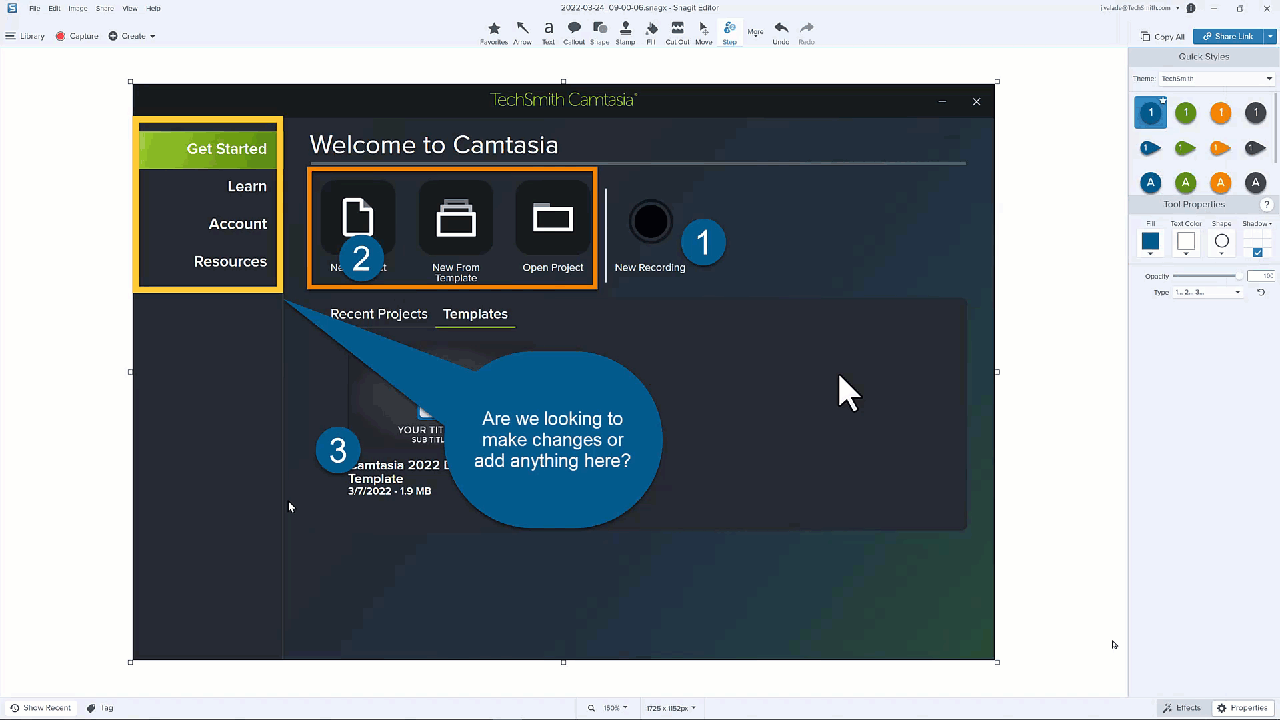This screenshot has width=1280, height=720.
Task: Choose the orange pointed step quick style
Action: point(1221,148)
